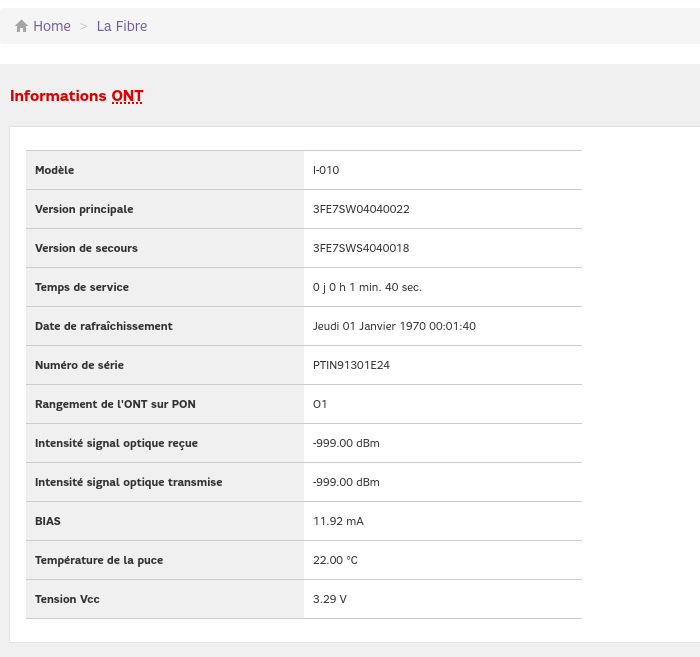
Task: Click the Temps de service value
Action: 367,287
